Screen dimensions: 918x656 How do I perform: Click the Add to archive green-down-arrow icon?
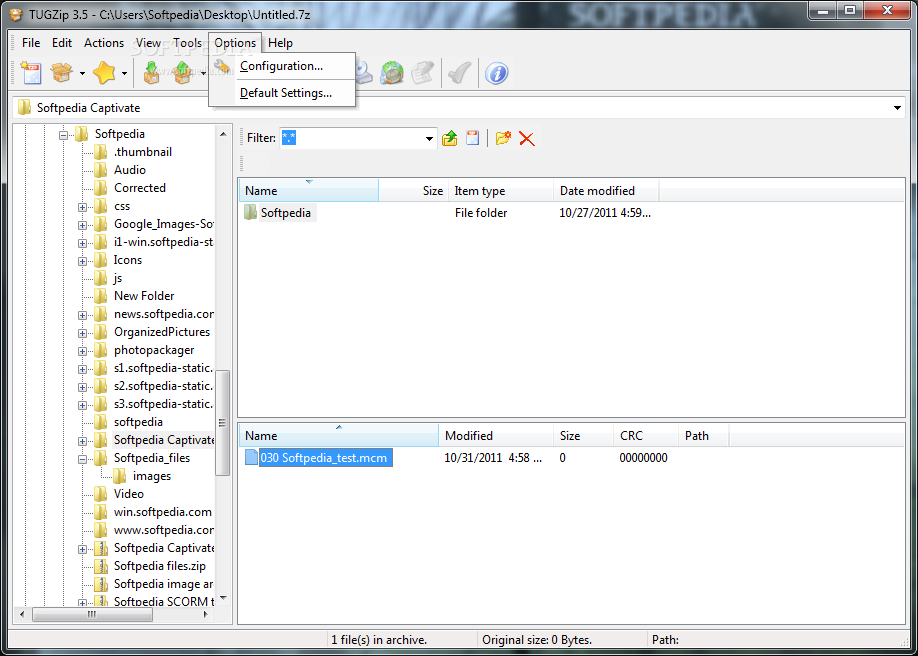(151, 73)
